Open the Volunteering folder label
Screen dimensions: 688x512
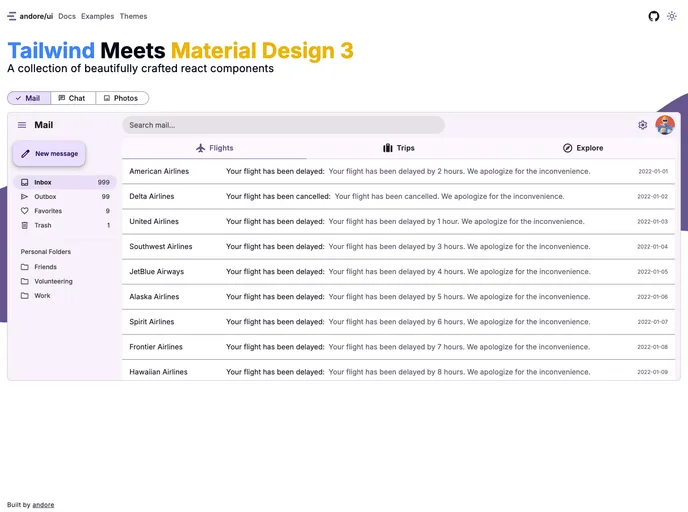54,281
